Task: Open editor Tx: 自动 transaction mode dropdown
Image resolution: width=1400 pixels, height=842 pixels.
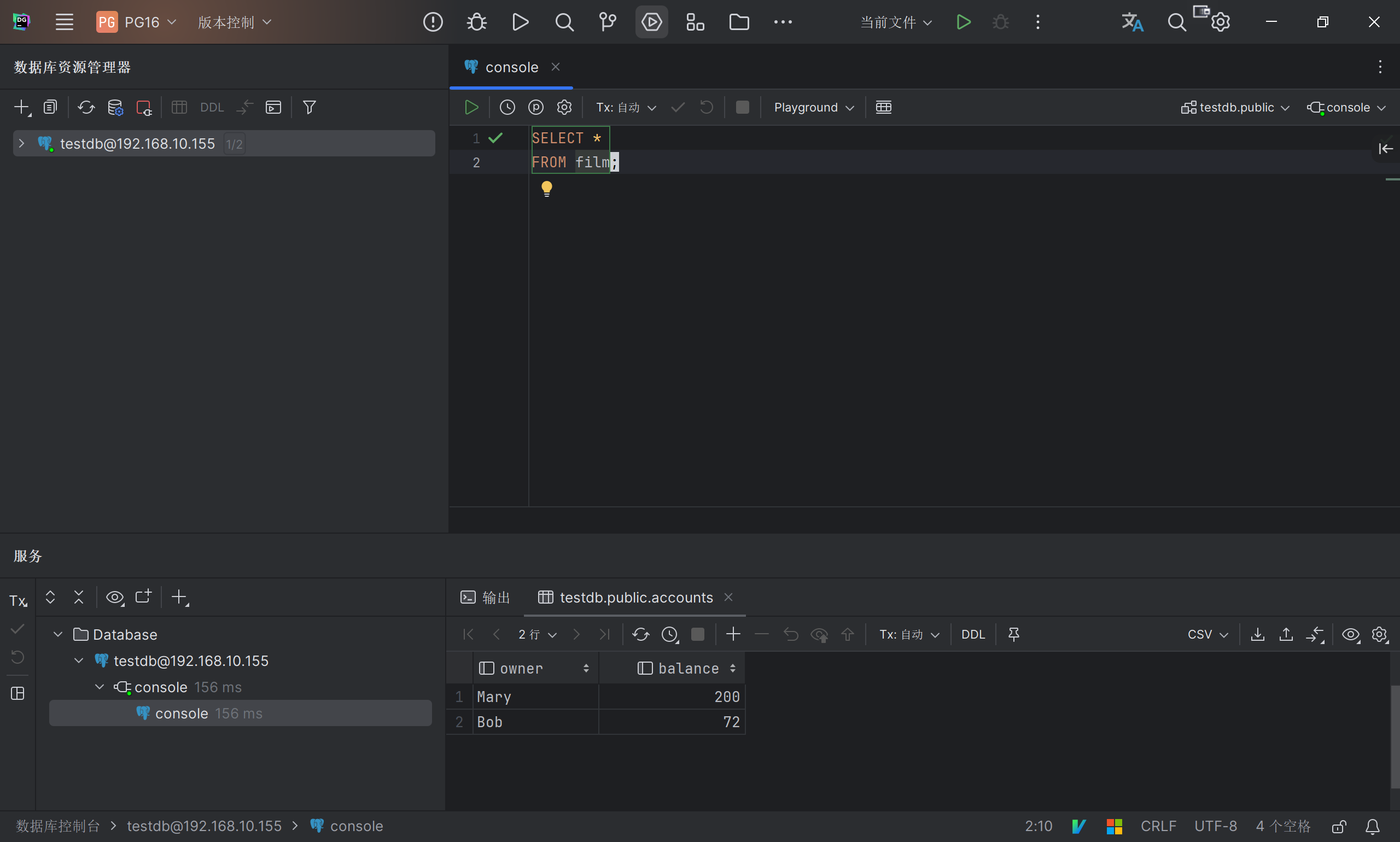Action: click(626, 107)
